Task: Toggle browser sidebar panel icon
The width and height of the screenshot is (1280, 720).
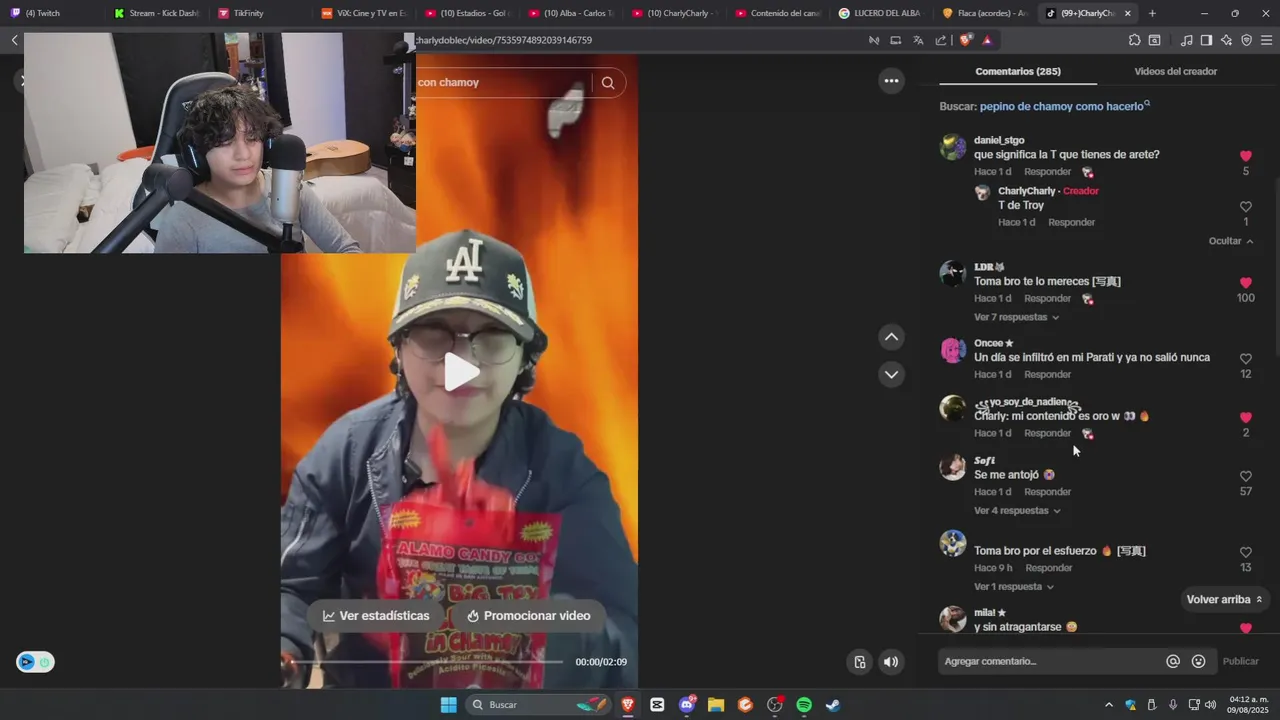Action: pos(1206,40)
